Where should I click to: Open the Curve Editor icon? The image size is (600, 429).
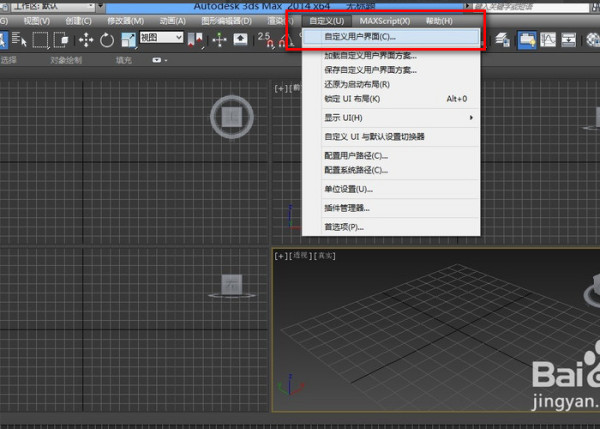548,39
